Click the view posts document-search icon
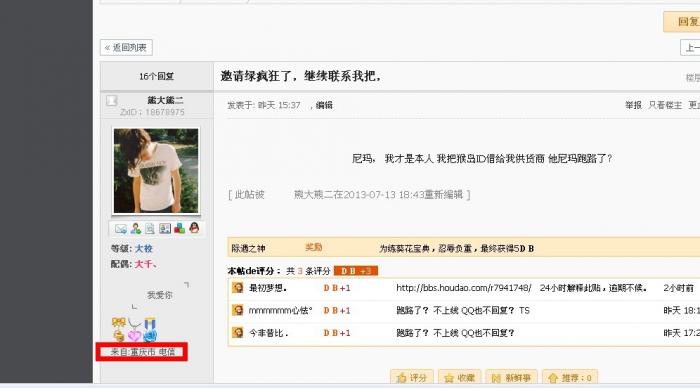This screenshot has width=700, height=388. click(150, 229)
